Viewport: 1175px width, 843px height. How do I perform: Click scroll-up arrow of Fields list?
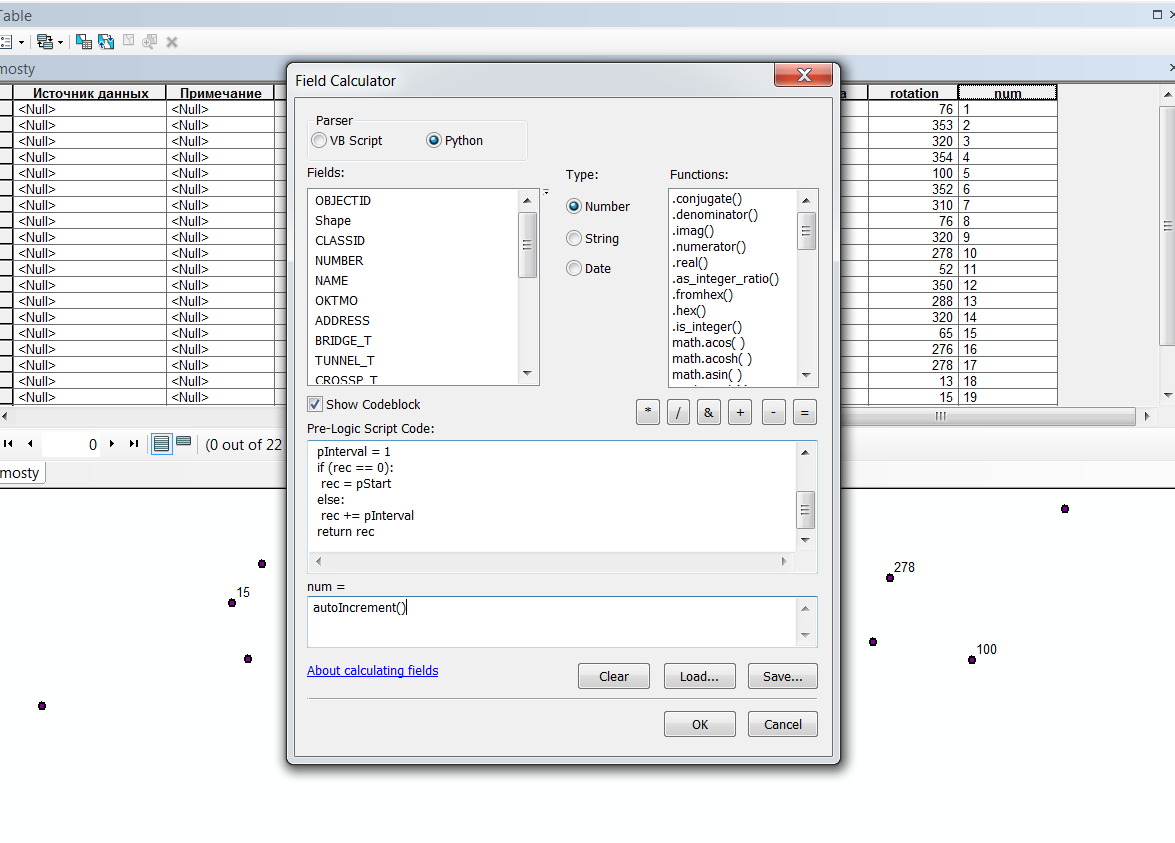coord(528,201)
